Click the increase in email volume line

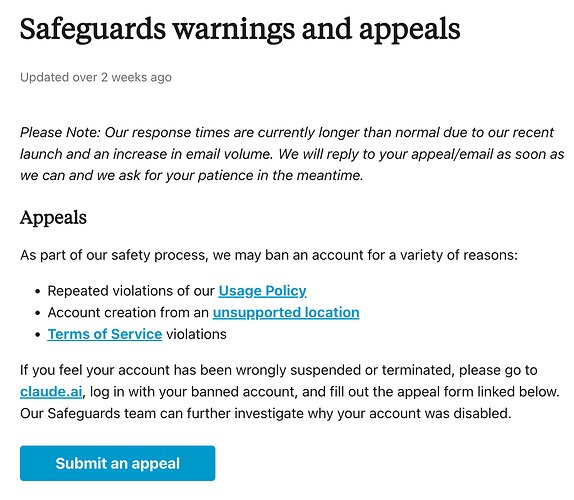point(292,154)
